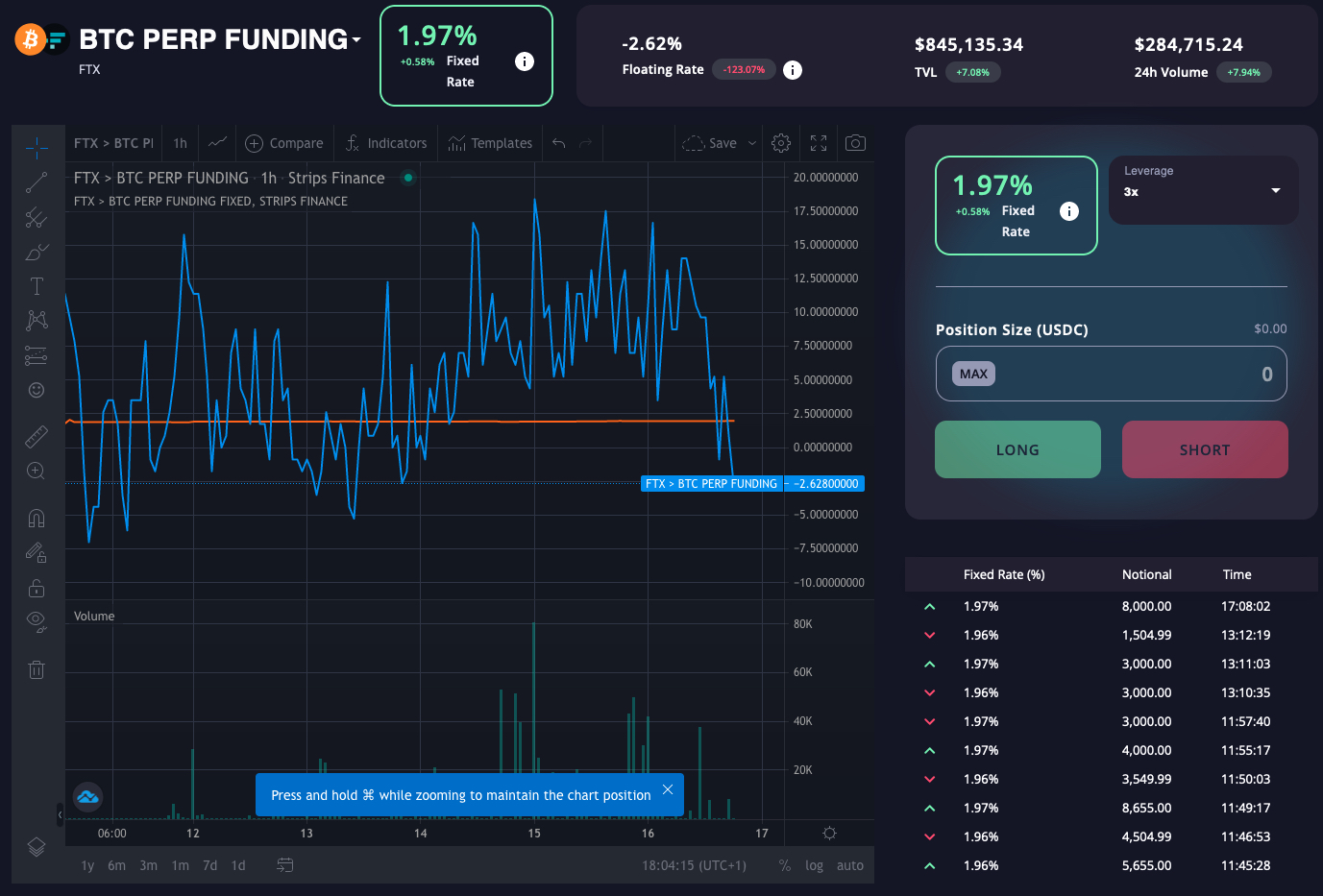Open the Indicators dialog

[x=386, y=143]
